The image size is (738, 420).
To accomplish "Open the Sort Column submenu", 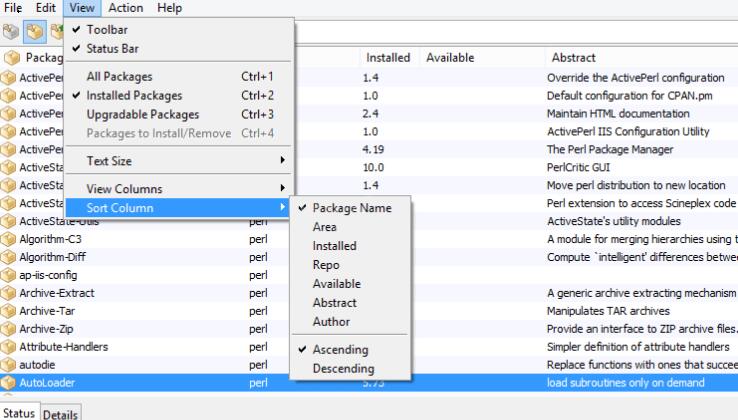I will tap(179, 208).
